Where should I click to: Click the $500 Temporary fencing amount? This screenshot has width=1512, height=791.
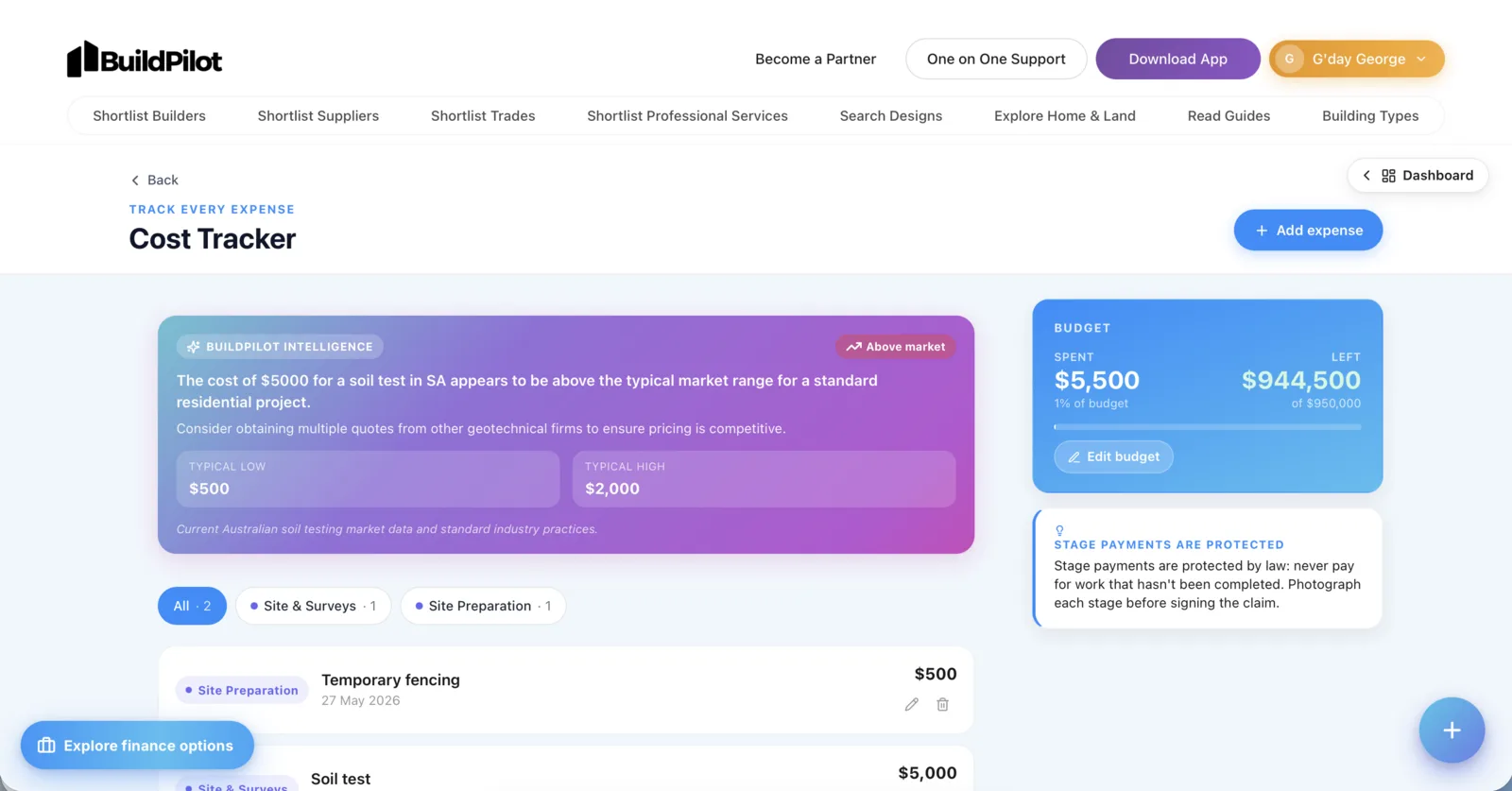click(x=936, y=674)
